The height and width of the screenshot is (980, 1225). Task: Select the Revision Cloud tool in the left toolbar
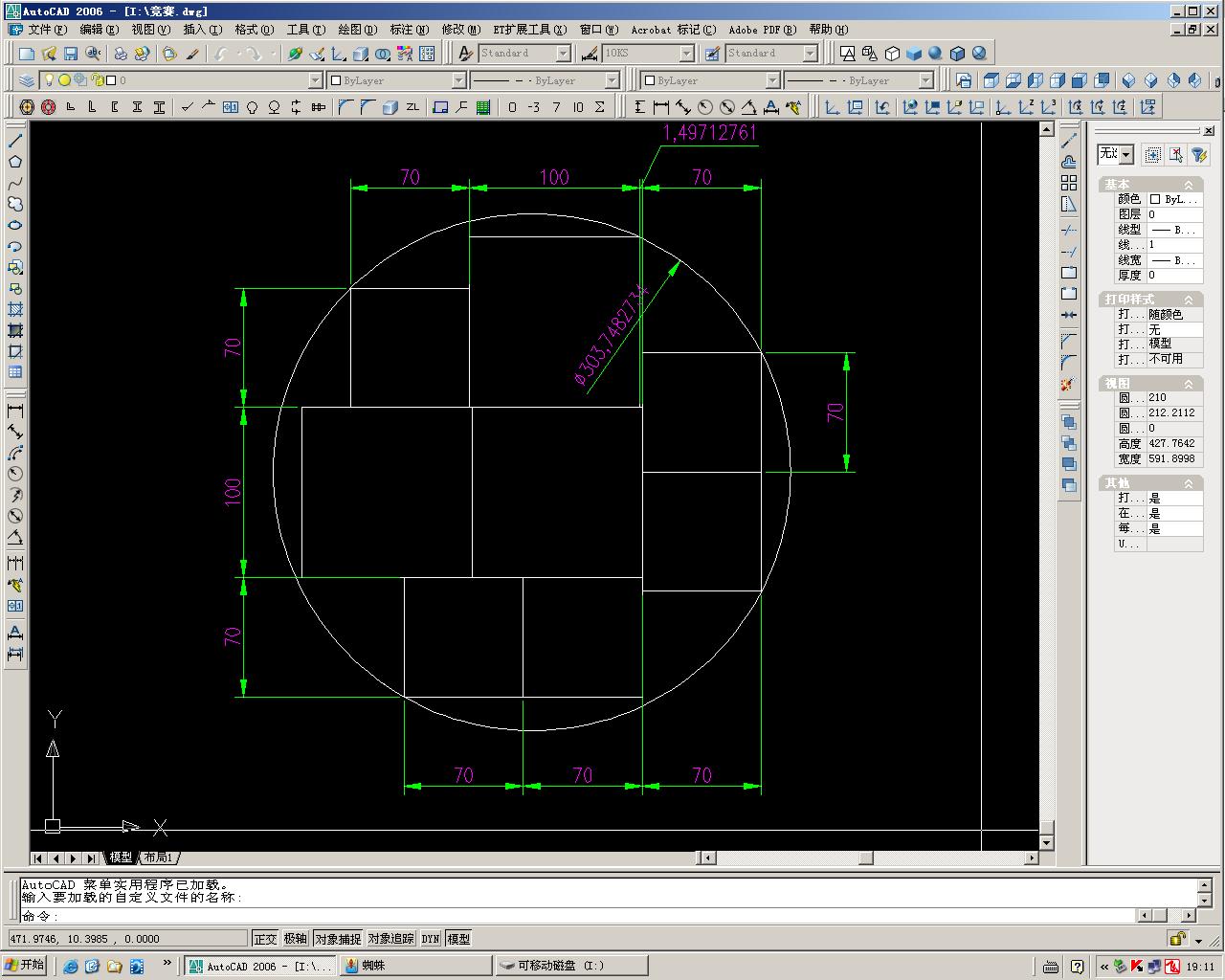pos(15,204)
